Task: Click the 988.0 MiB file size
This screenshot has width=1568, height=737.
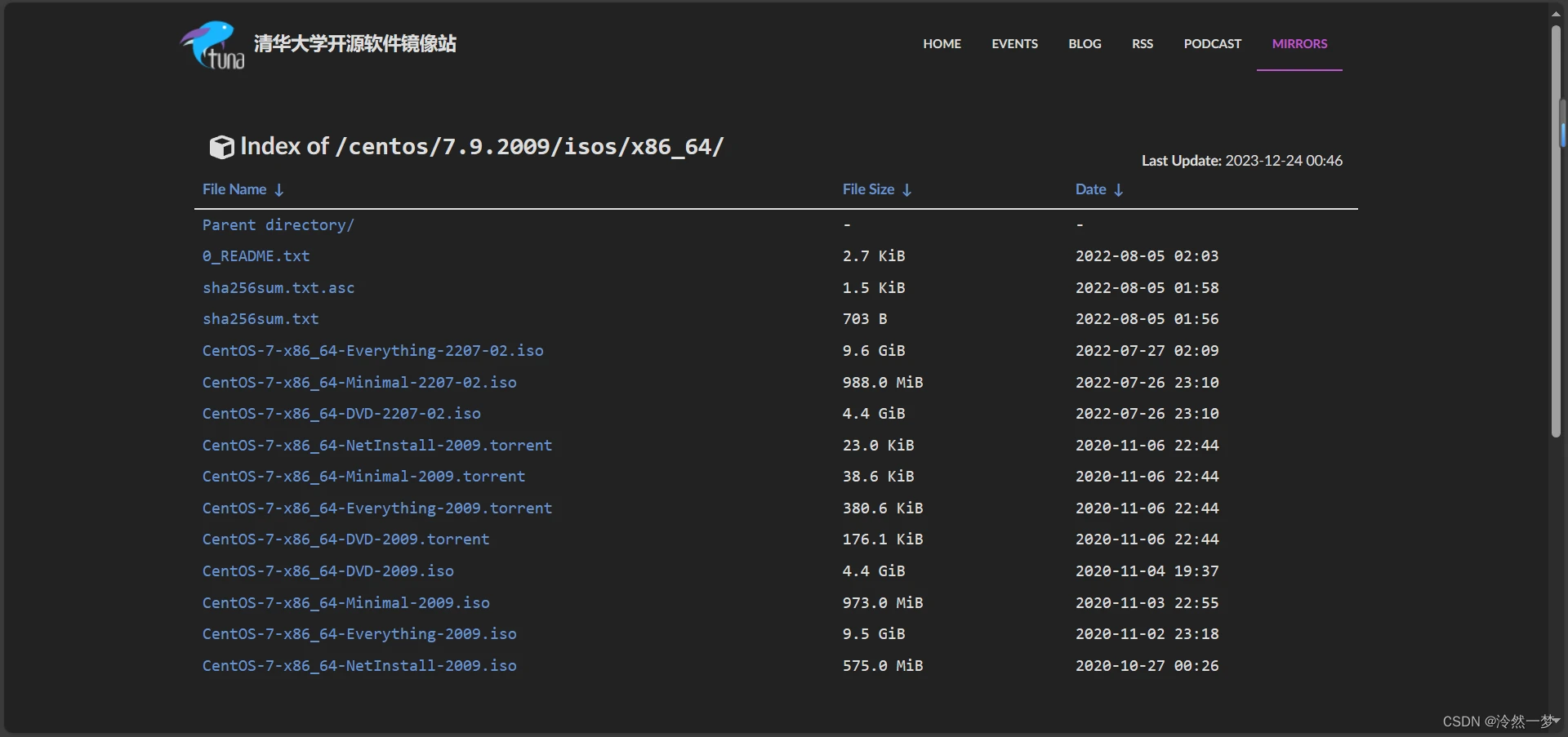Action: 883,383
